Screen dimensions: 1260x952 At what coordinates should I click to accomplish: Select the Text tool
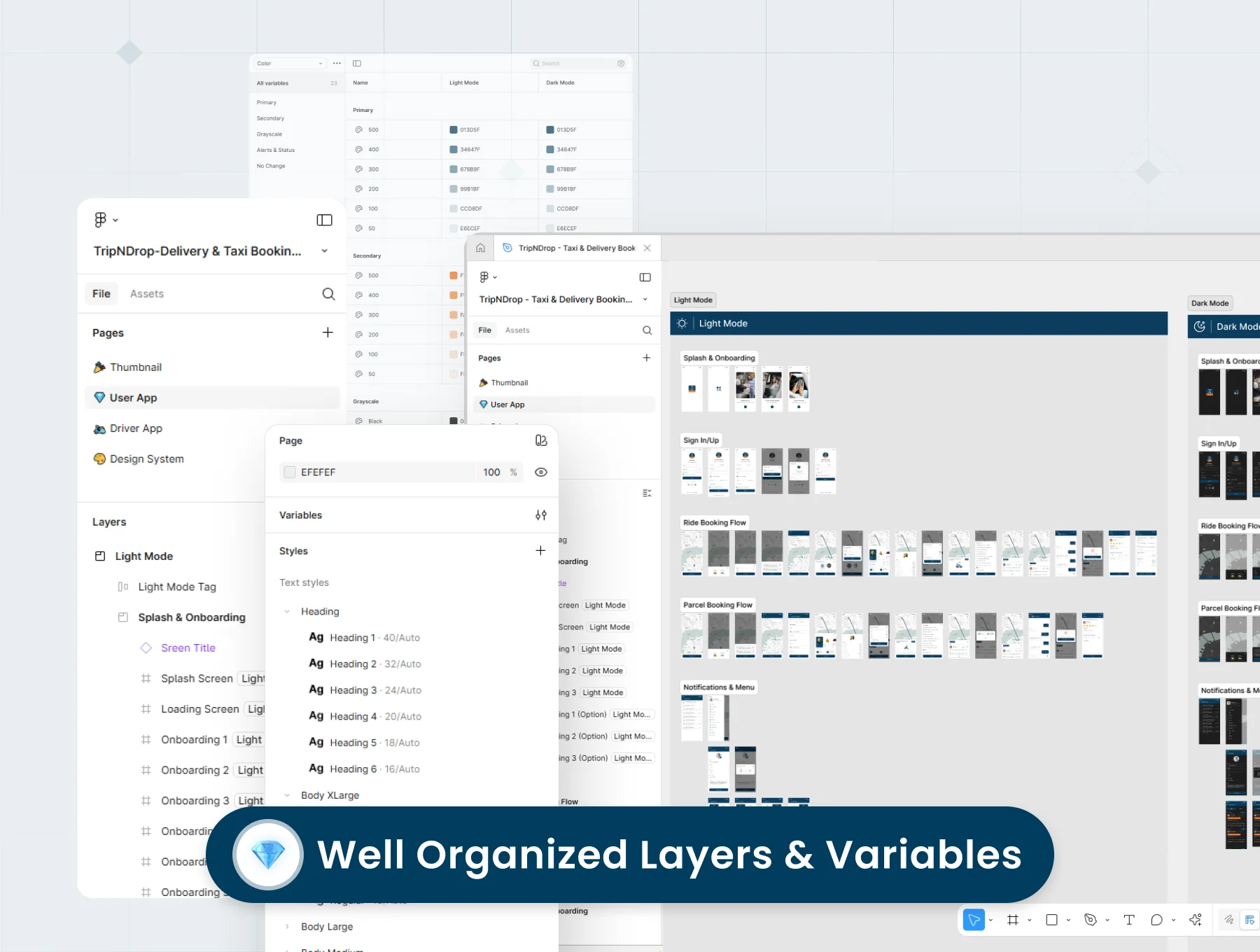click(x=1129, y=920)
